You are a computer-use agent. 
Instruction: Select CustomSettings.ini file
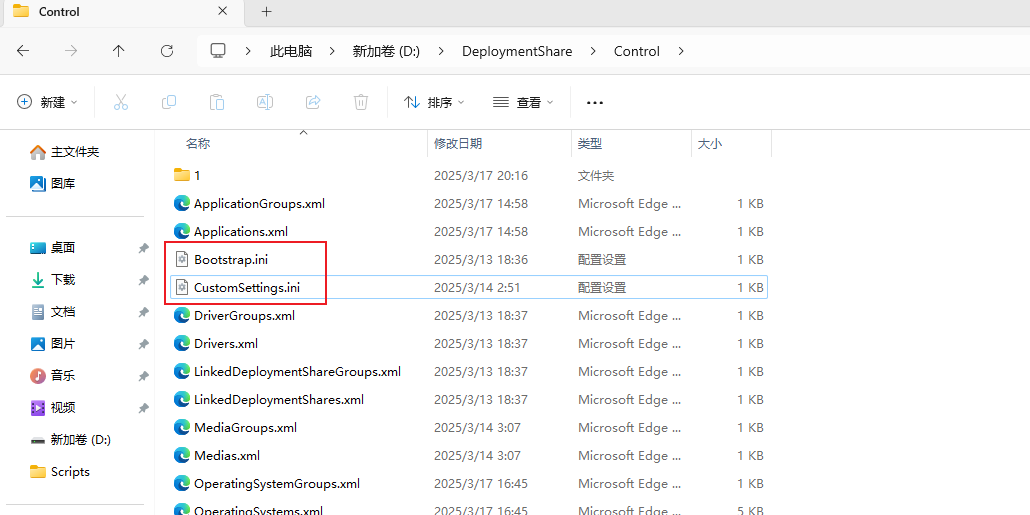point(468,287)
